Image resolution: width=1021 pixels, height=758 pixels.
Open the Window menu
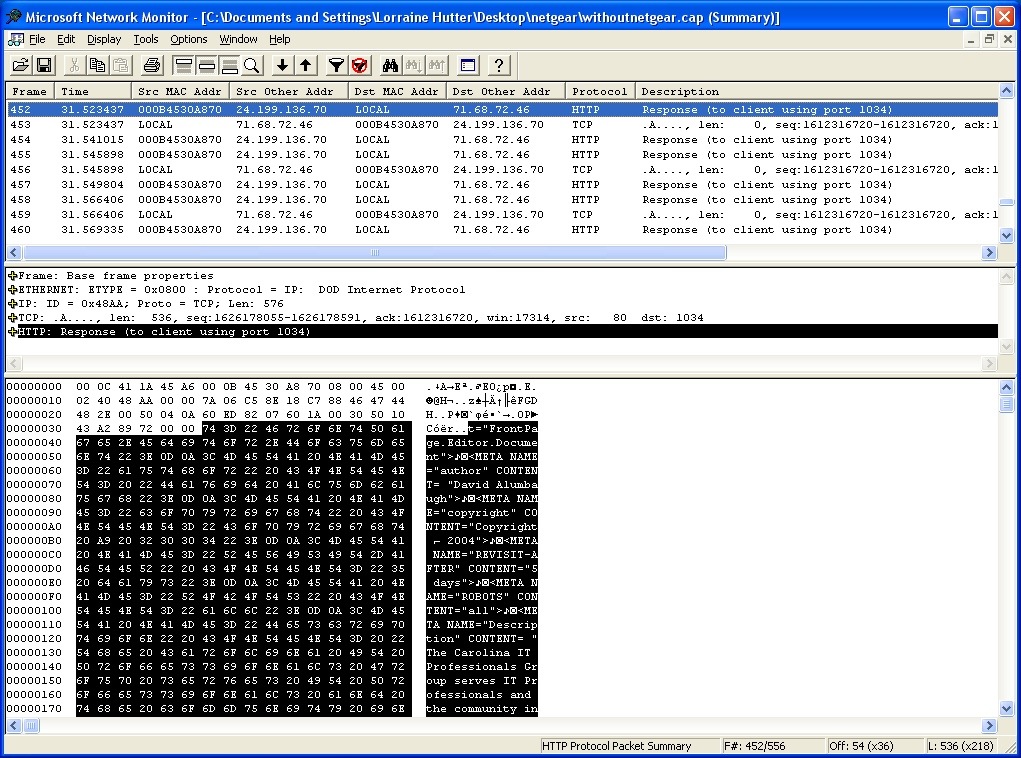pos(238,40)
